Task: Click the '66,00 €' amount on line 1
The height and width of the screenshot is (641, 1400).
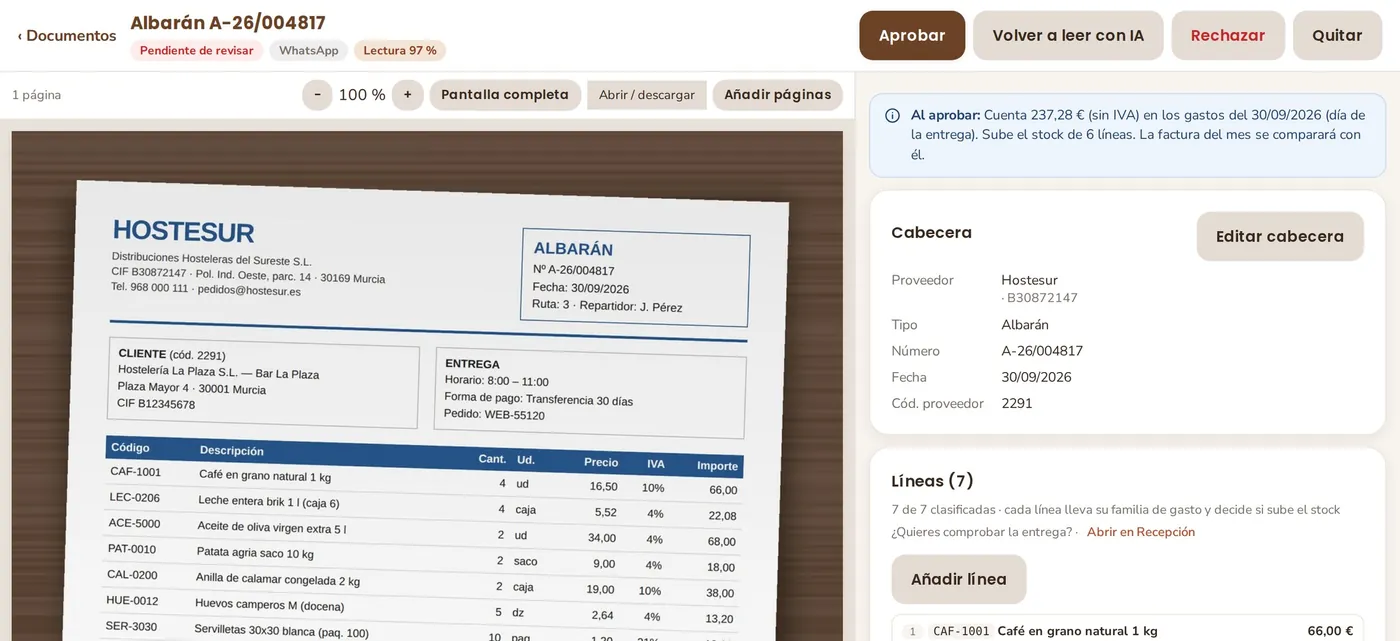Action: pyautogui.click(x=1330, y=631)
